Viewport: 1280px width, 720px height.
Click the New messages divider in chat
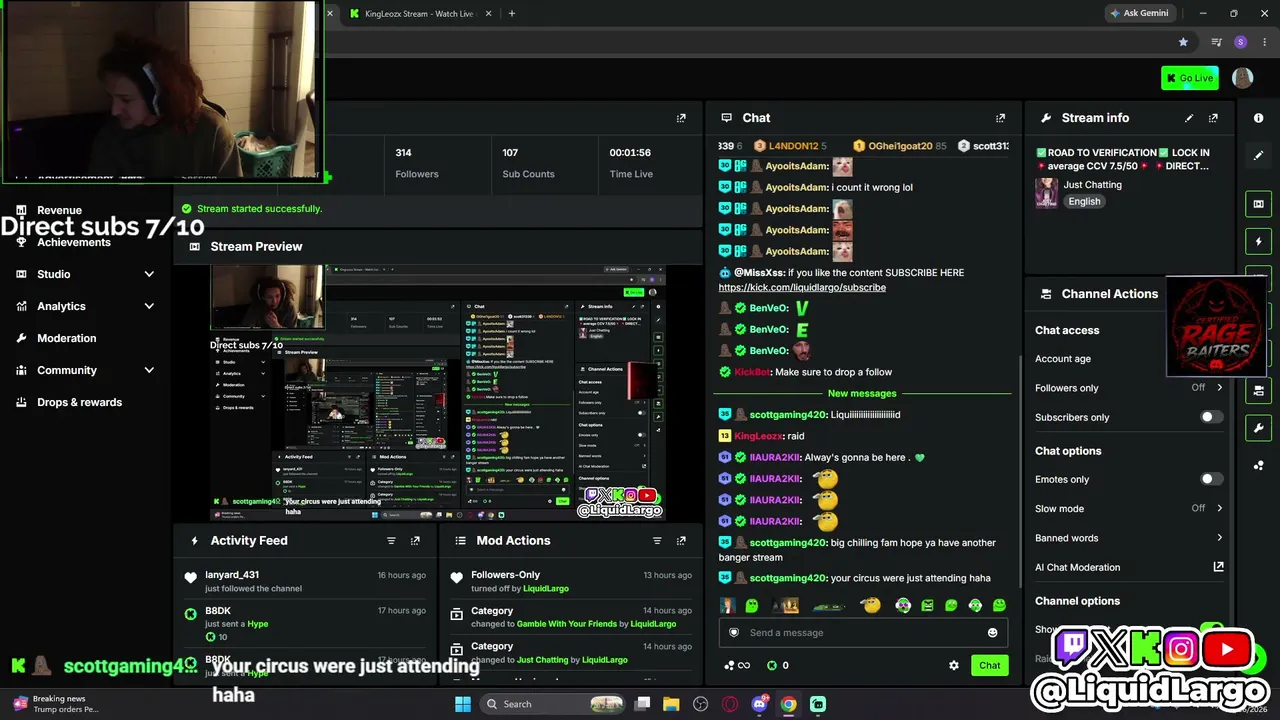862,394
